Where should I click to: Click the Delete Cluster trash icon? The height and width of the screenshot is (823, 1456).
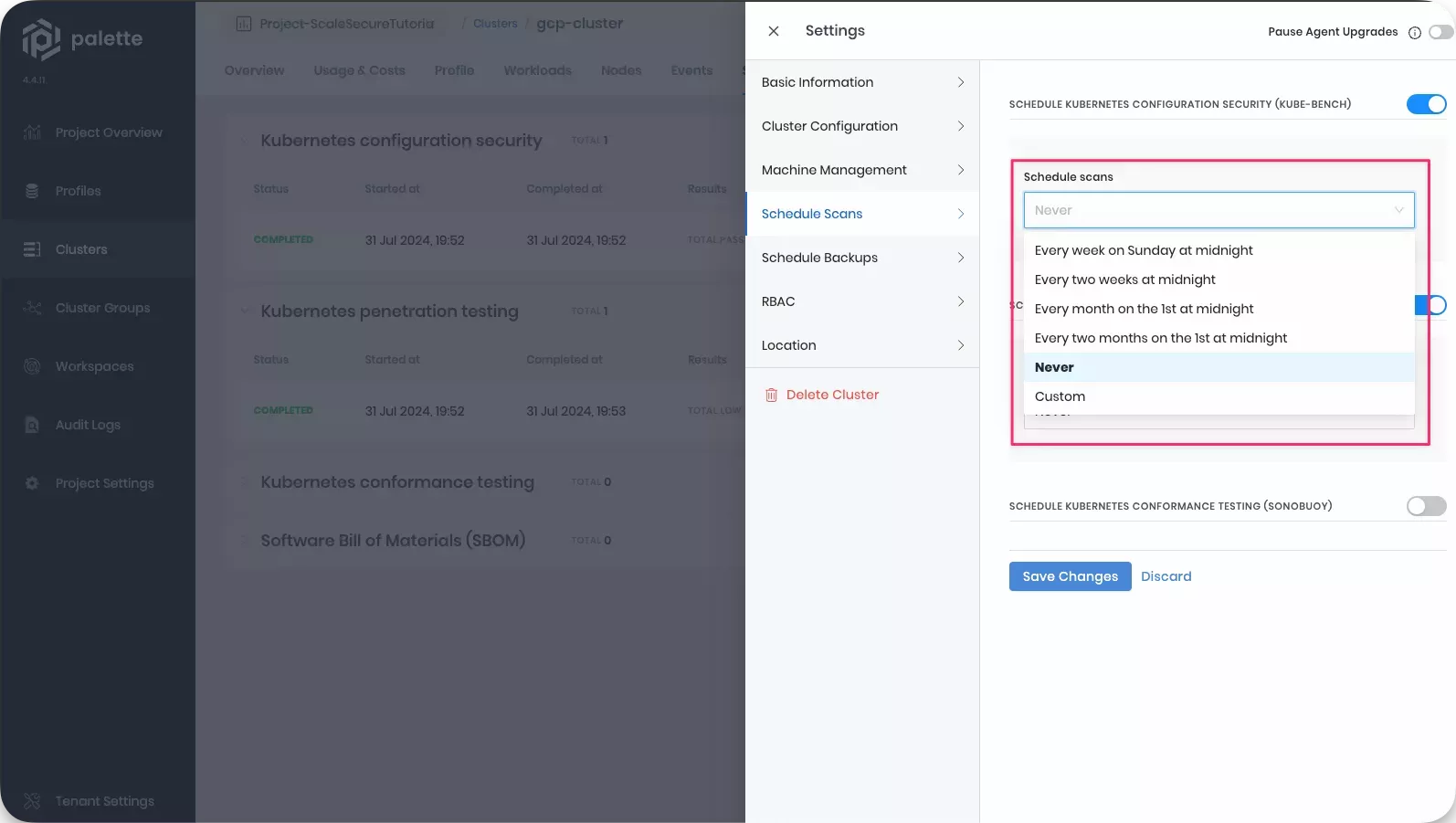(x=771, y=396)
